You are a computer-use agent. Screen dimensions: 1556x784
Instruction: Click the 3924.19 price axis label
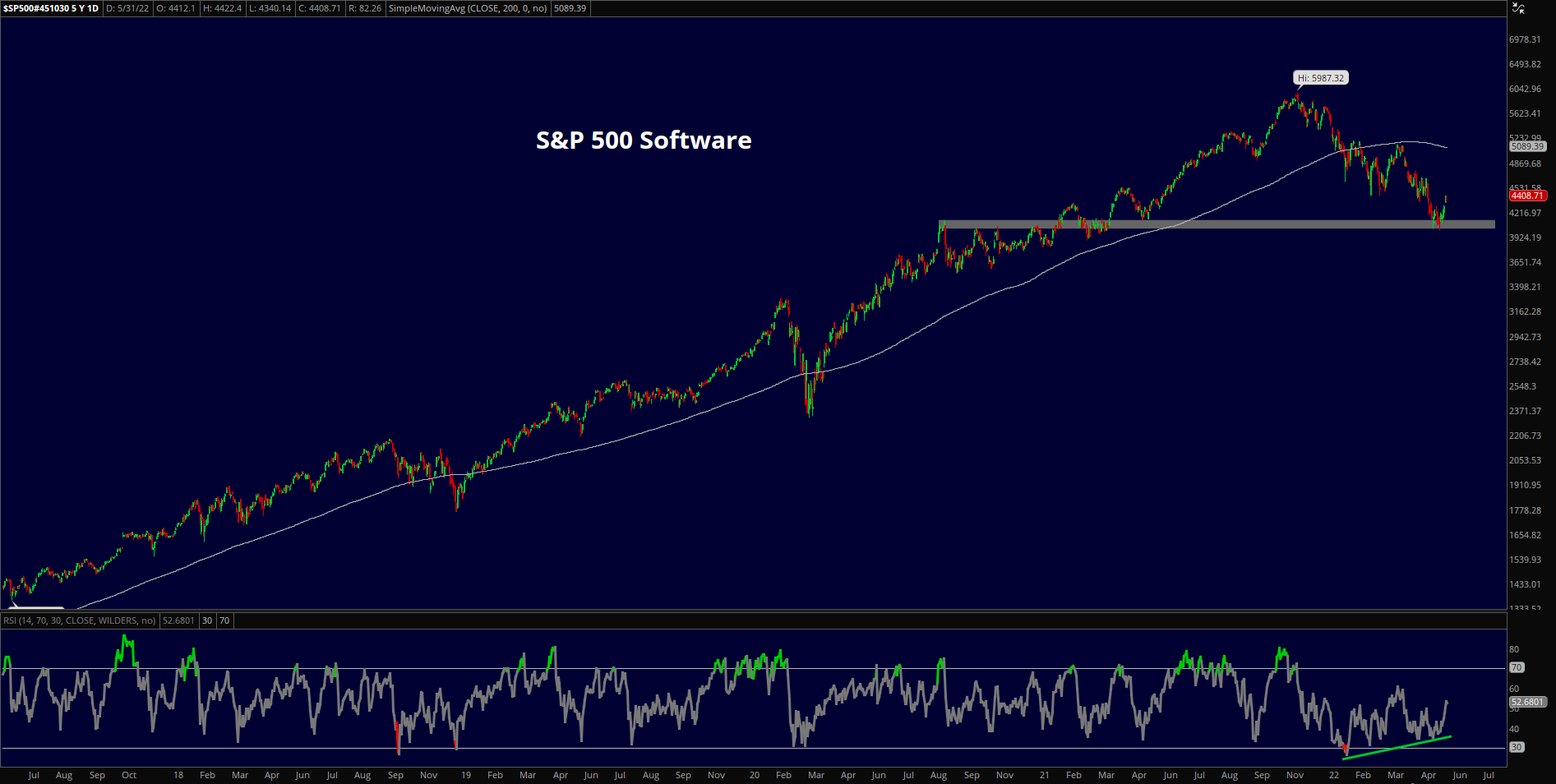click(x=1525, y=238)
